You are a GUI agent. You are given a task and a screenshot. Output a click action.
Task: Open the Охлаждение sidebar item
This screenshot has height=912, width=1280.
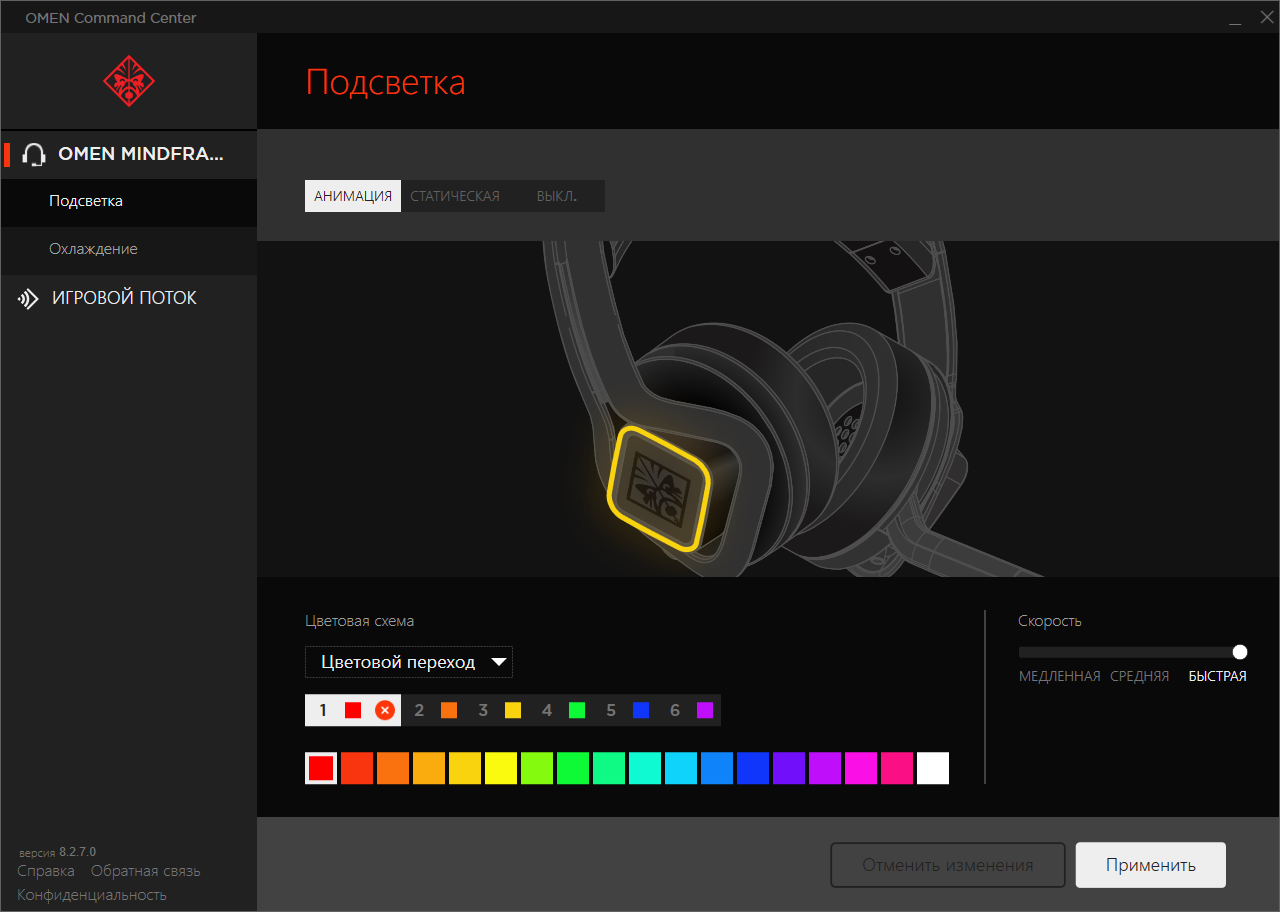point(129,249)
